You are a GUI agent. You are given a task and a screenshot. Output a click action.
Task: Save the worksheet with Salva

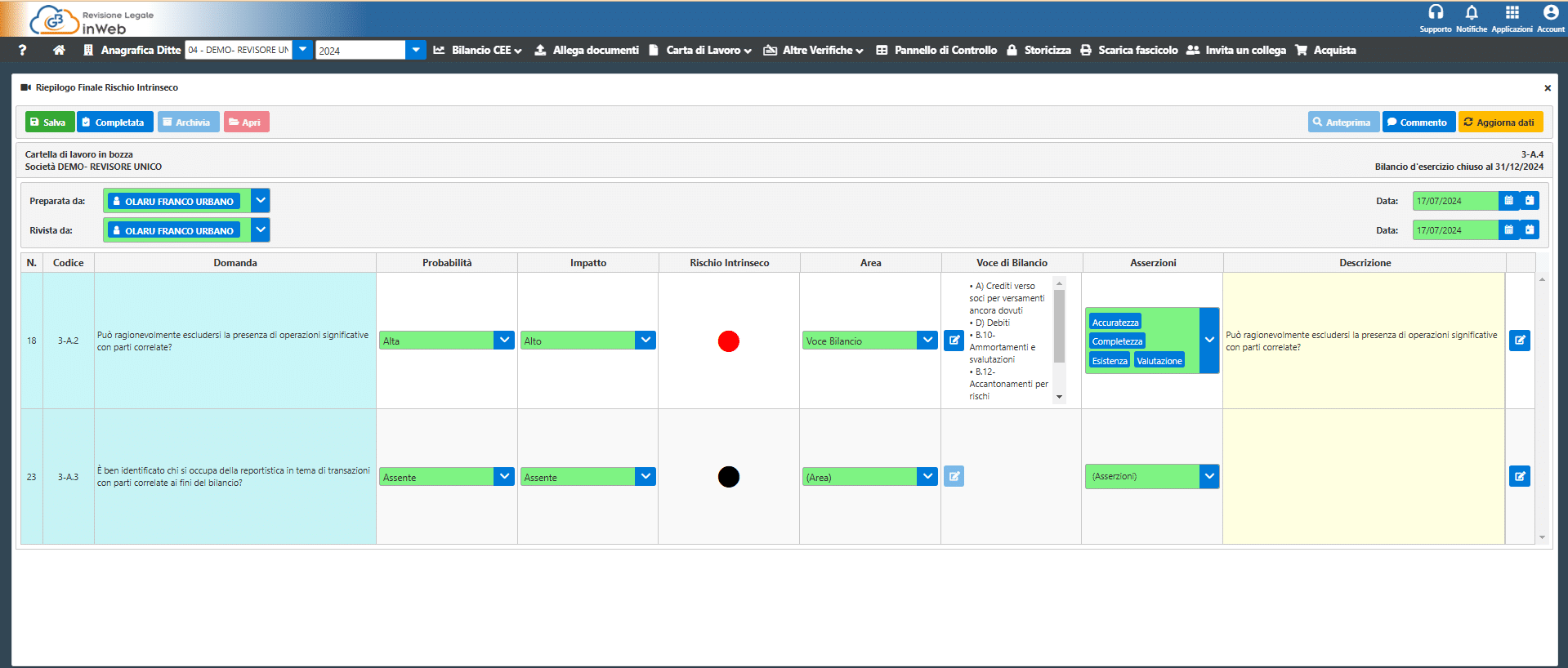point(50,122)
